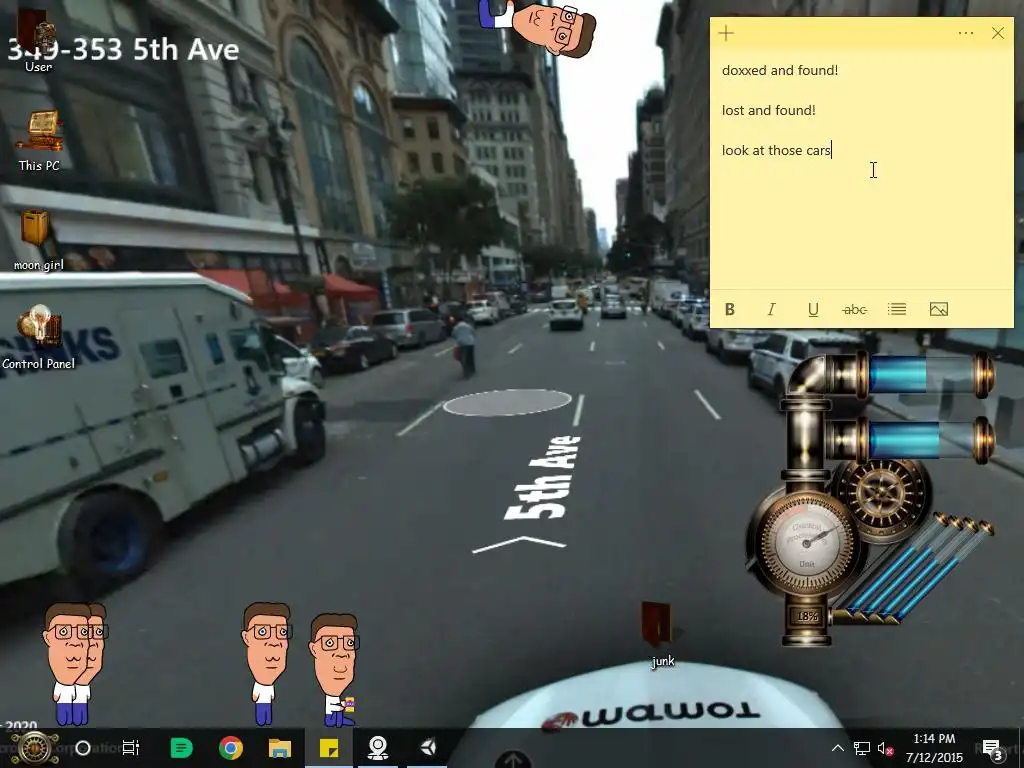Click the upper blue tube meter
This screenshot has height=768, width=1024.
926,374
